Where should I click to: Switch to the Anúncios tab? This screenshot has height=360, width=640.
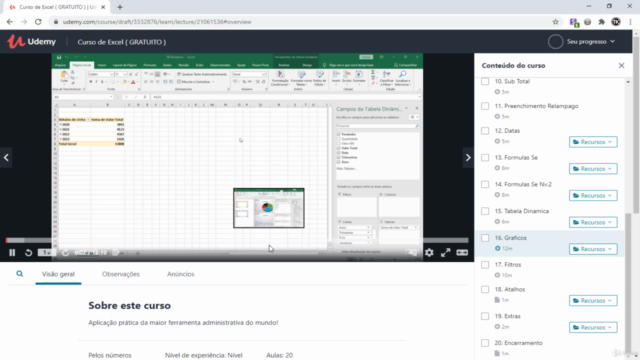(180, 274)
